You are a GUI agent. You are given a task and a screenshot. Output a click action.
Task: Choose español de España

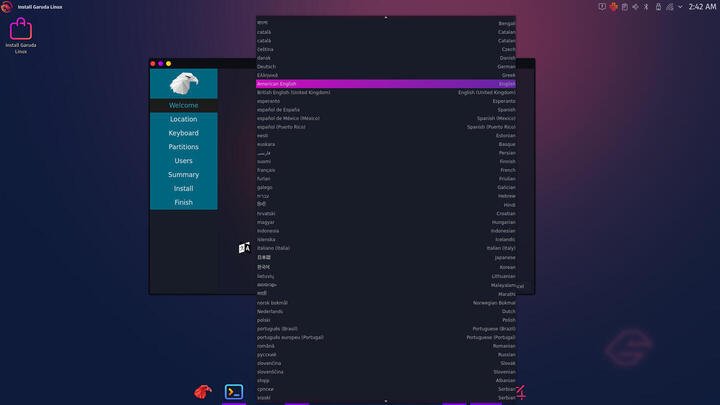(386, 110)
